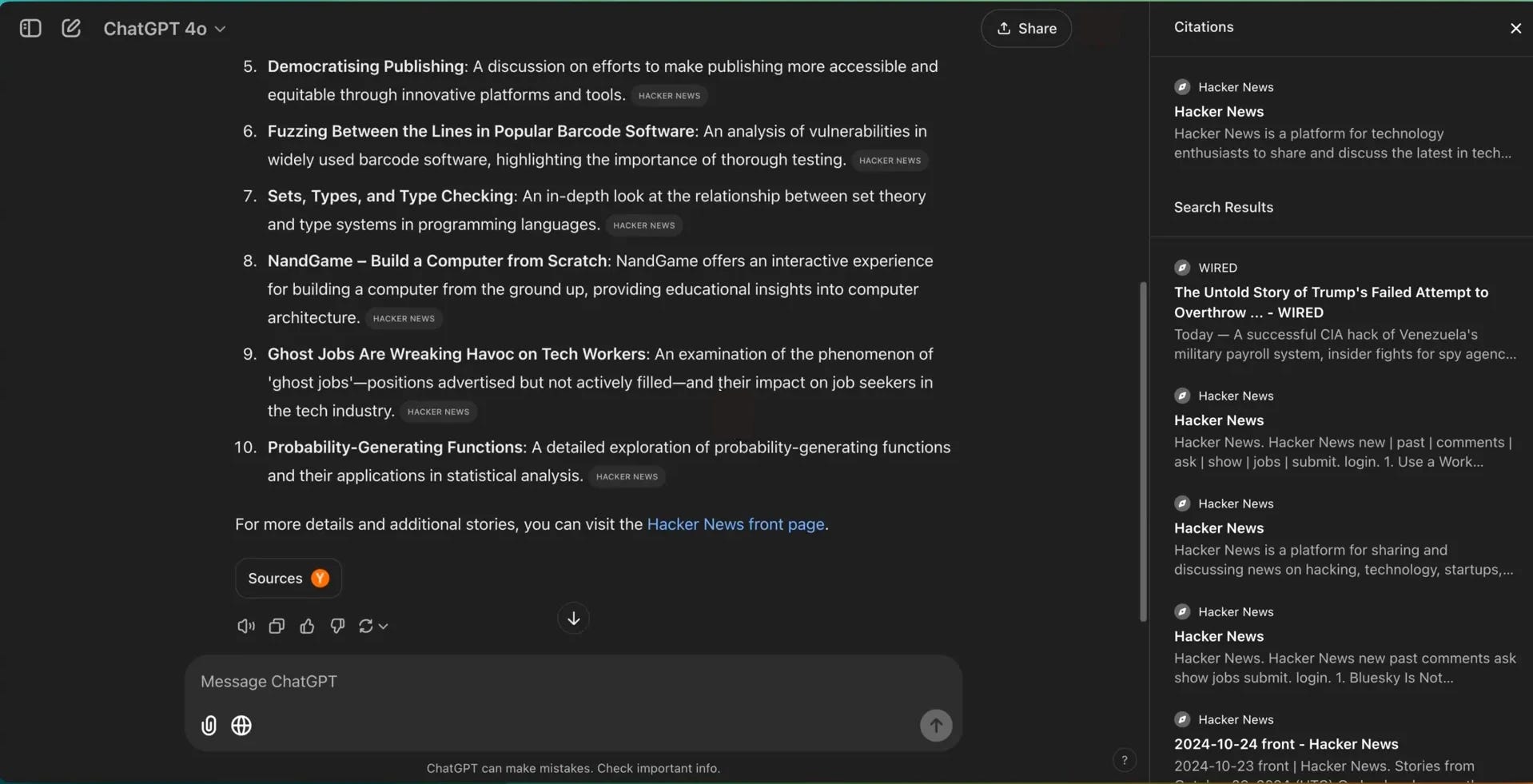
Task: Close the Citations panel
Action: (x=1515, y=28)
